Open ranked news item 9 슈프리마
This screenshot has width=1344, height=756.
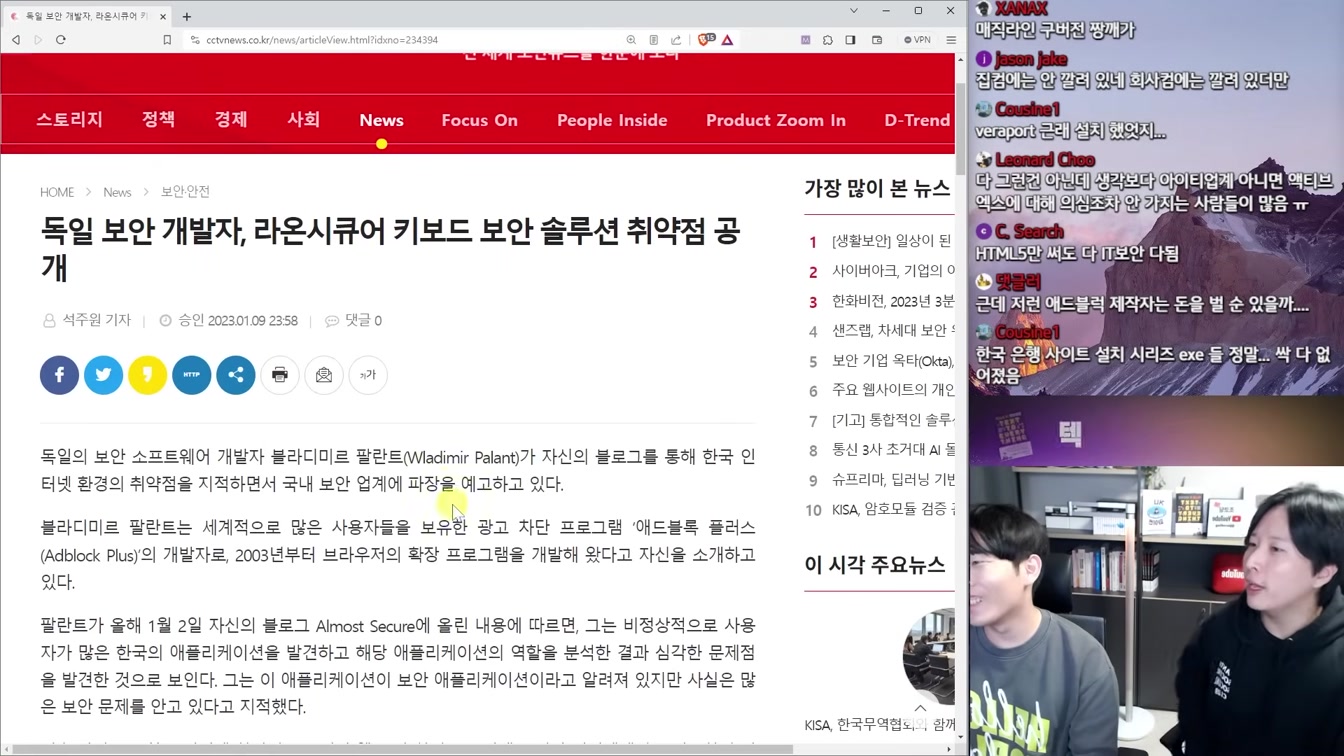pyautogui.click(x=881, y=480)
